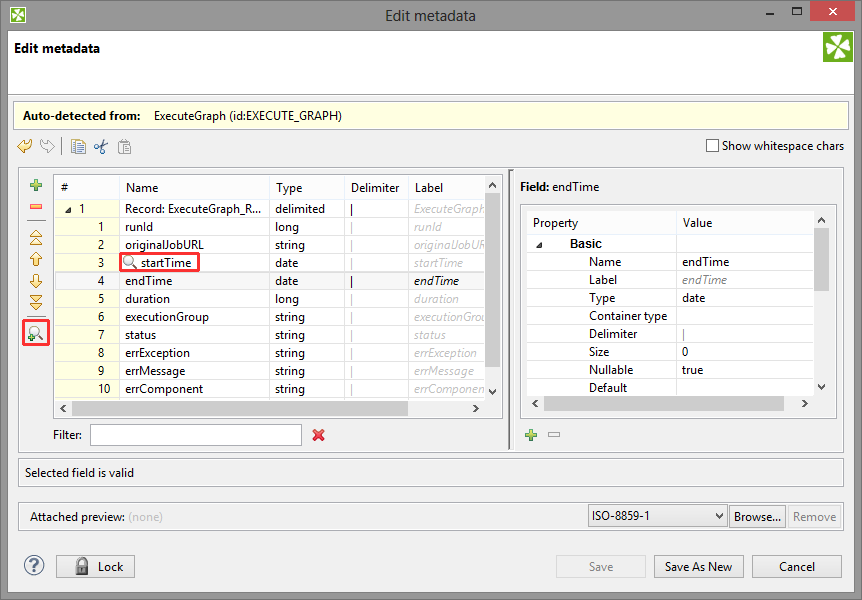Click the red minus remove field icon
The width and height of the screenshot is (862, 600).
click(x=36, y=207)
